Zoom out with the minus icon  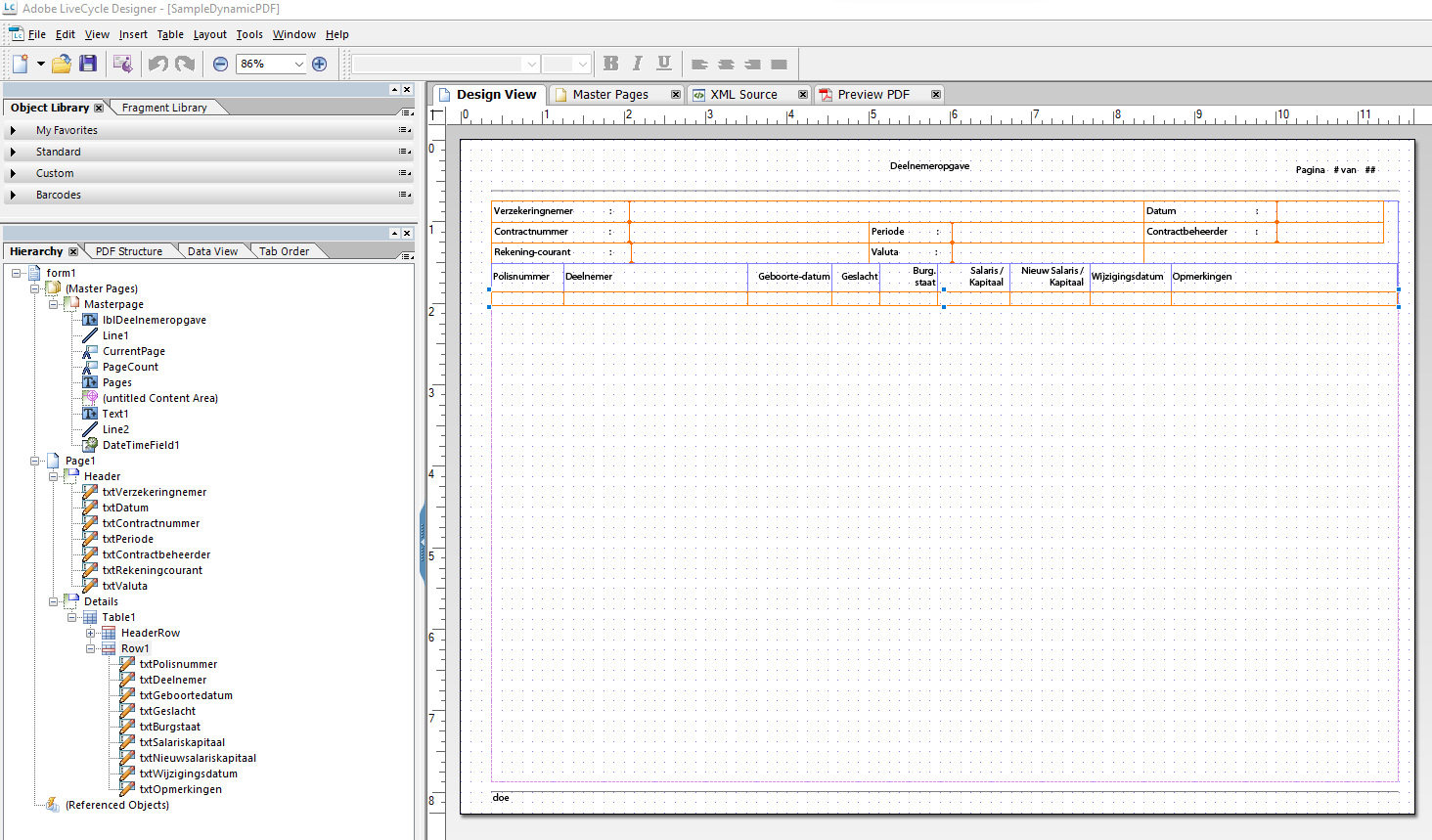(x=220, y=64)
